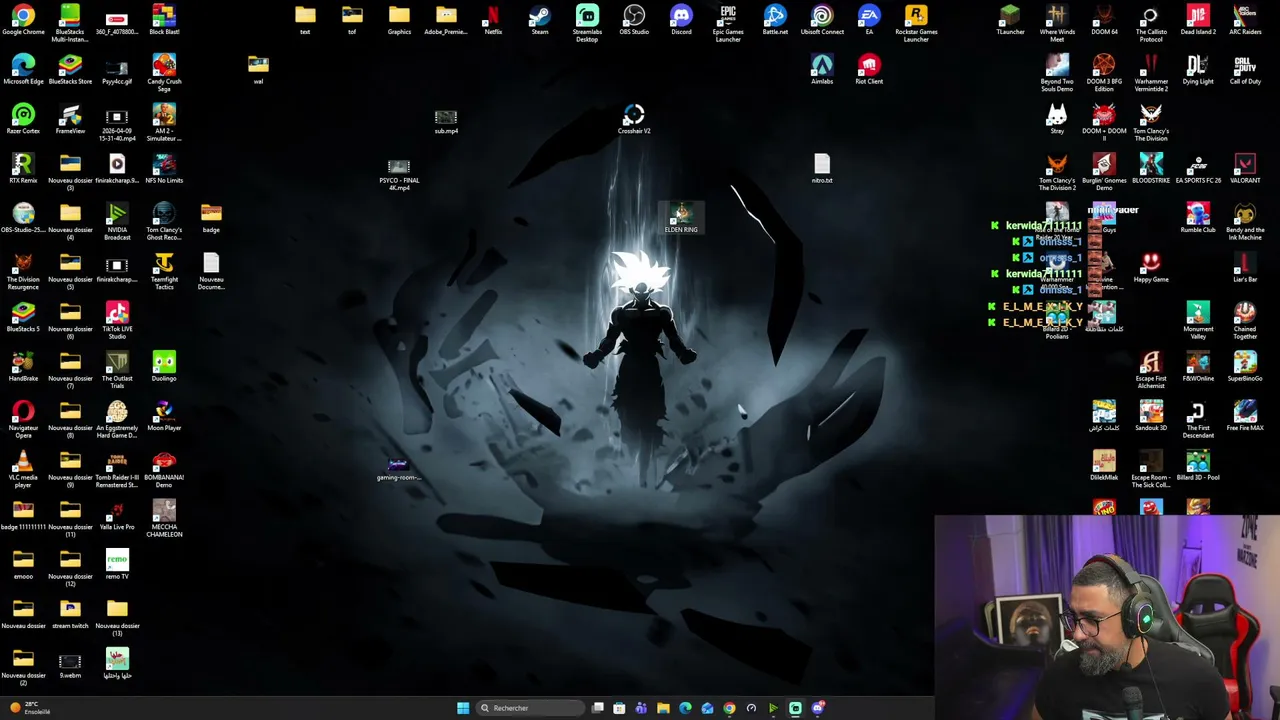Select the Block Blast! desktop icon
The height and width of the screenshot is (720, 1280).
coord(164,20)
